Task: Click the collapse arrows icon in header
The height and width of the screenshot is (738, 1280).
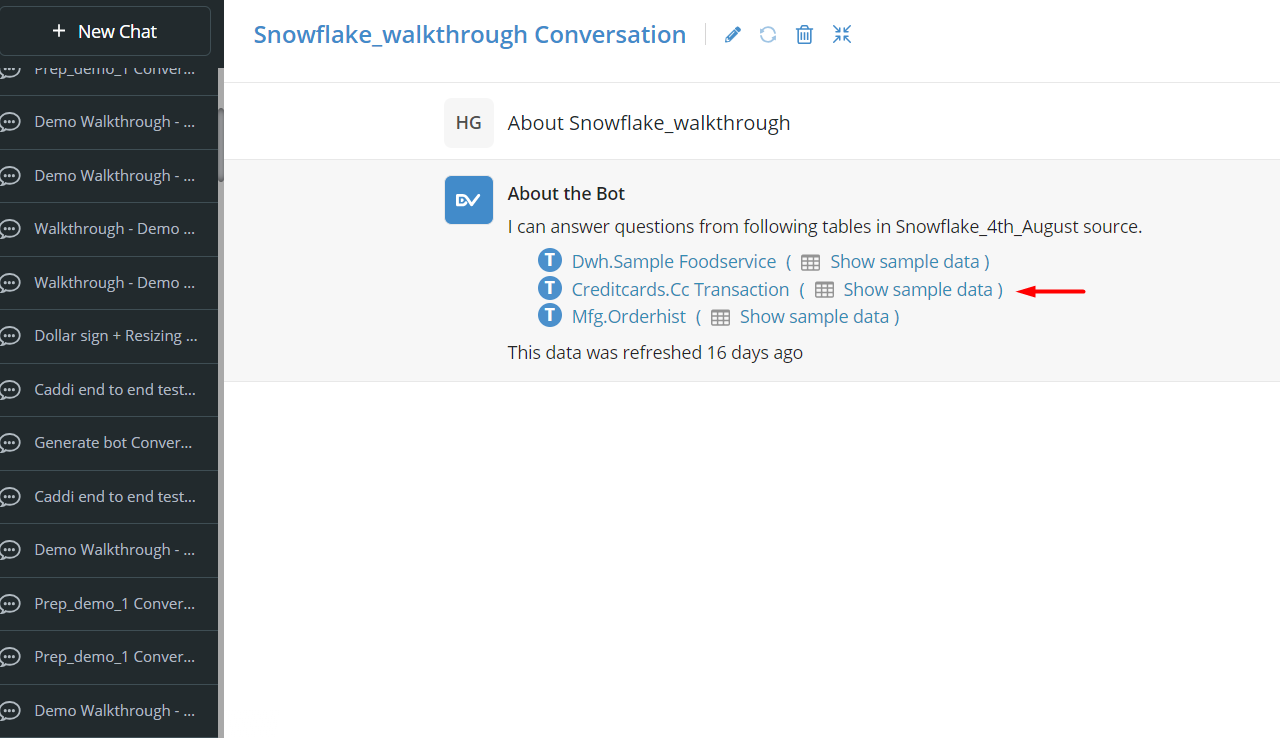Action: coord(842,35)
